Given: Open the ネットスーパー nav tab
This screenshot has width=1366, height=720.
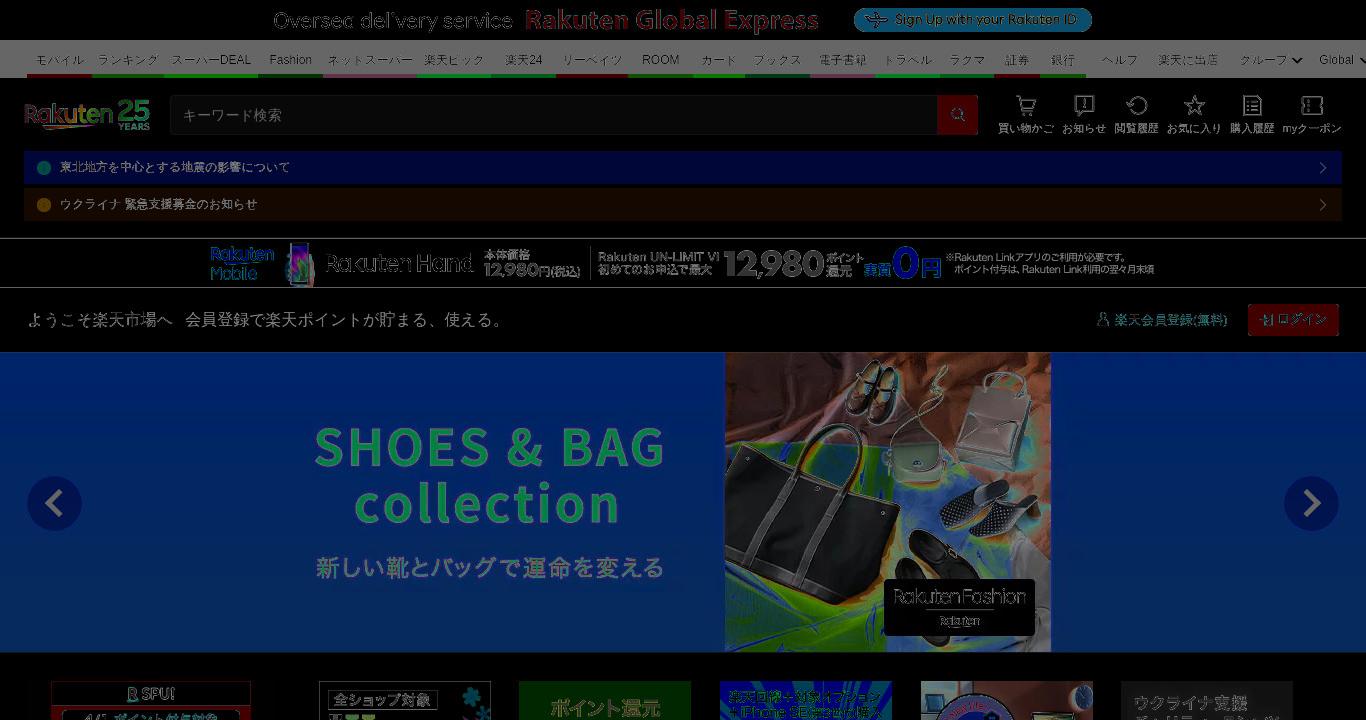Looking at the screenshot, I should point(370,60).
